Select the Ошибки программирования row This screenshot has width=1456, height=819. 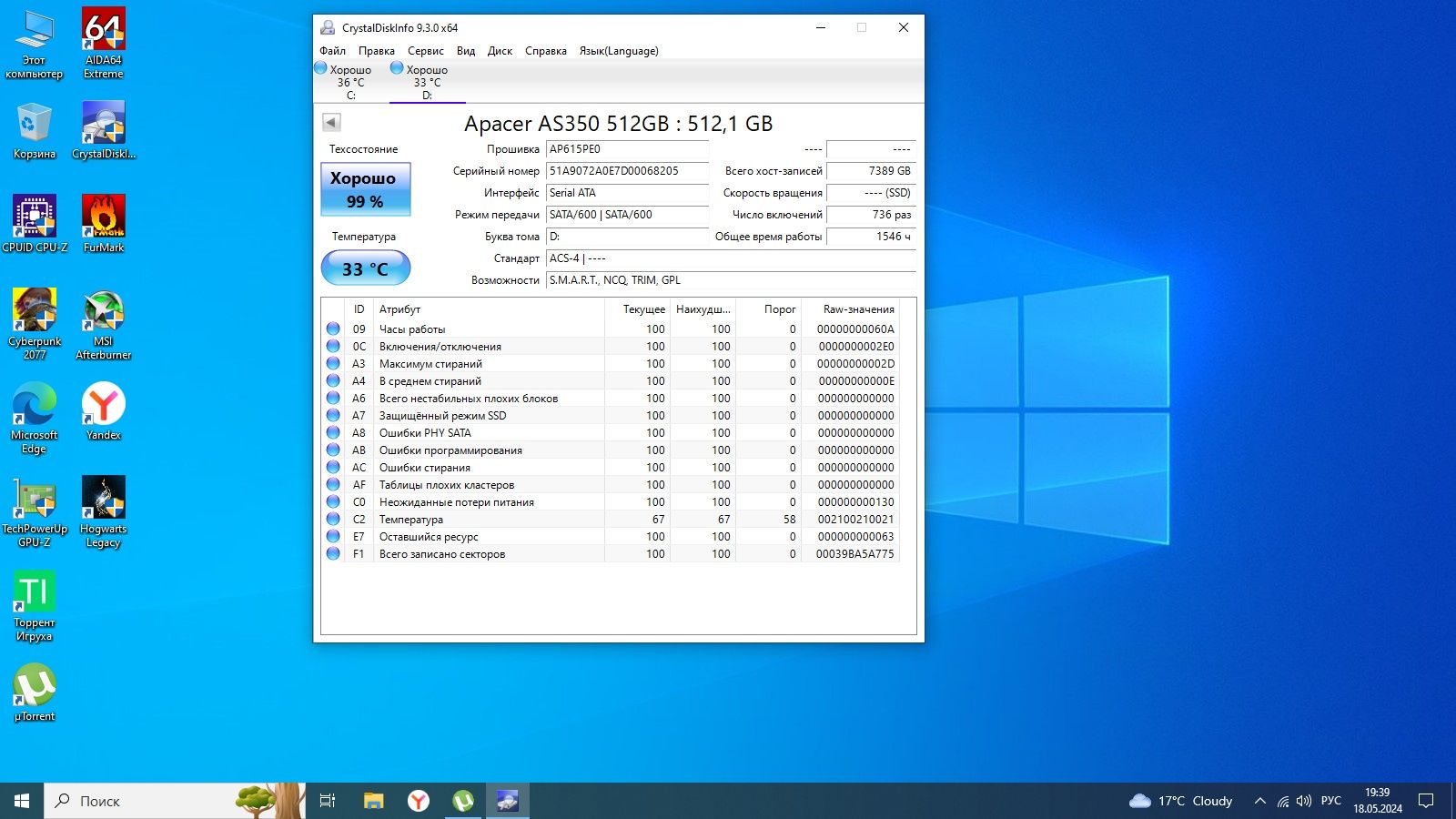point(611,450)
